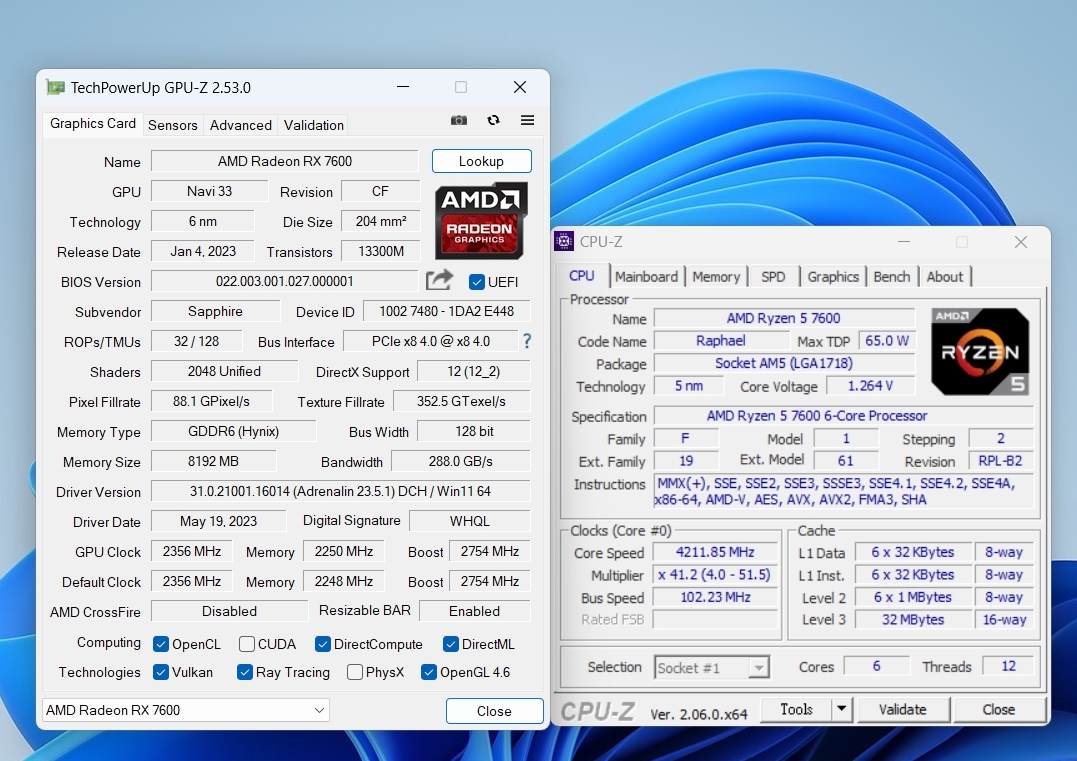Switch to the Mainboard tab
Viewport: 1077px width, 761px height.
pos(646,277)
